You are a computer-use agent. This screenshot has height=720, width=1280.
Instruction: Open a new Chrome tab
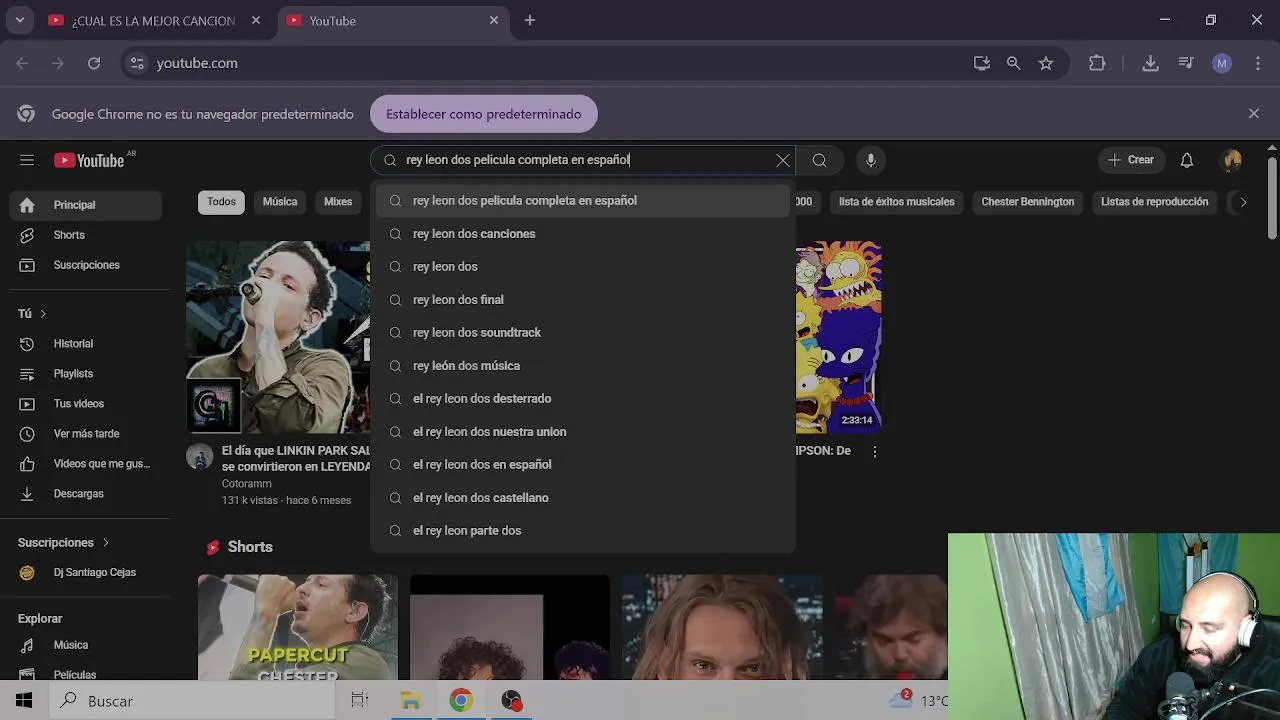(x=530, y=20)
